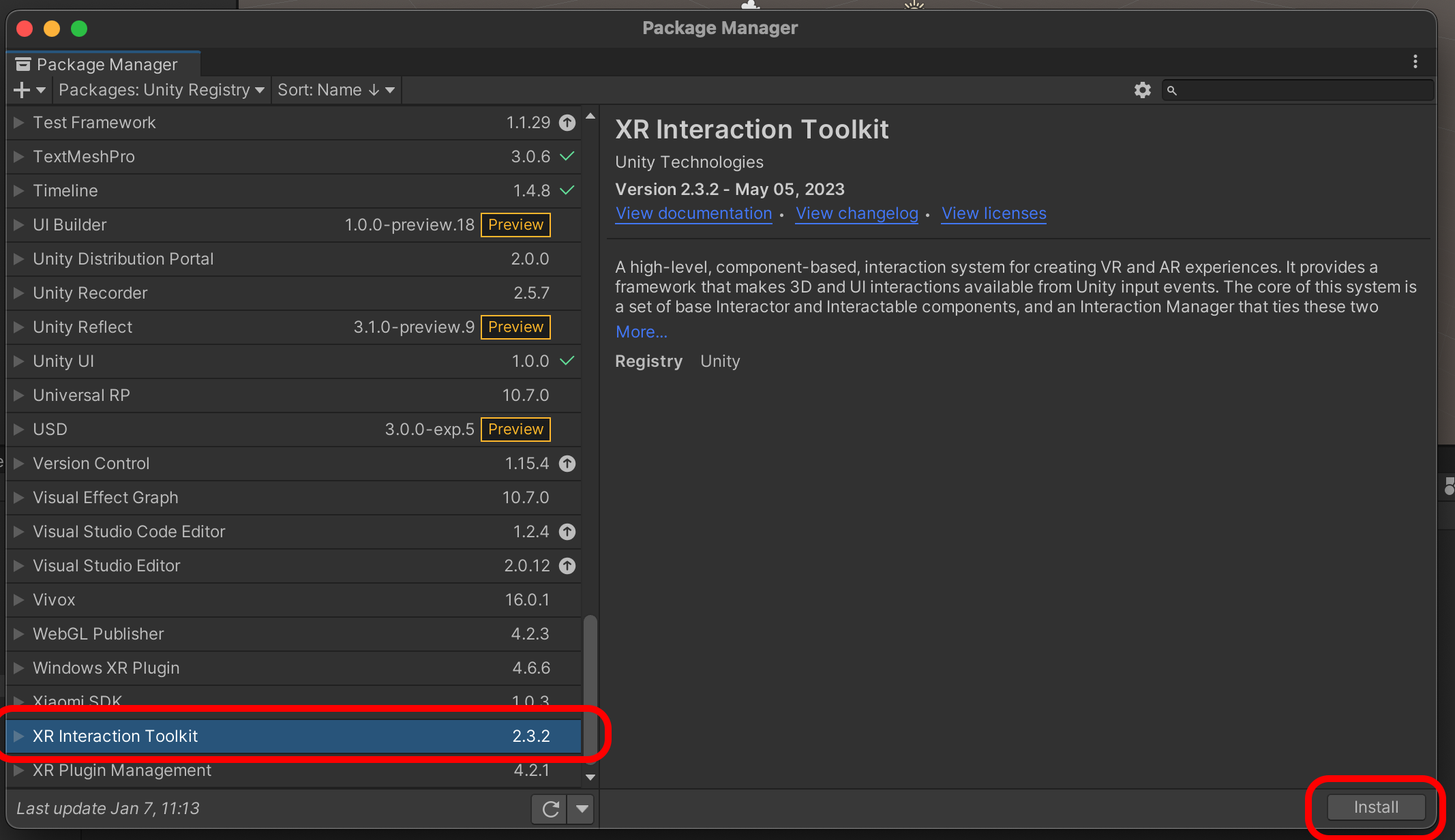Select the Package Manager tab
Image resolution: width=1455 pixels, height=840 pixels.
pyautogui.click(x=106, y=64)
